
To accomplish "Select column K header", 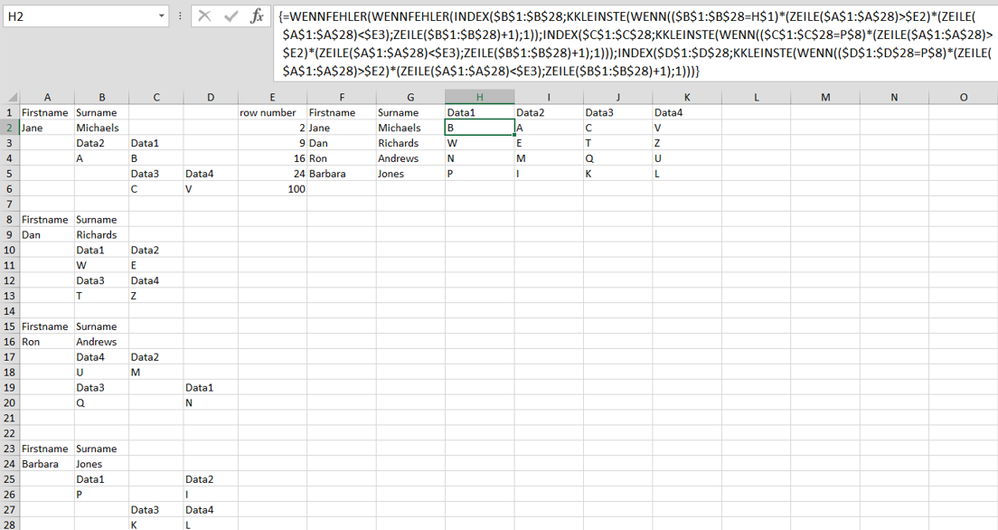I will pyautogui.click(x=687, y=97).
